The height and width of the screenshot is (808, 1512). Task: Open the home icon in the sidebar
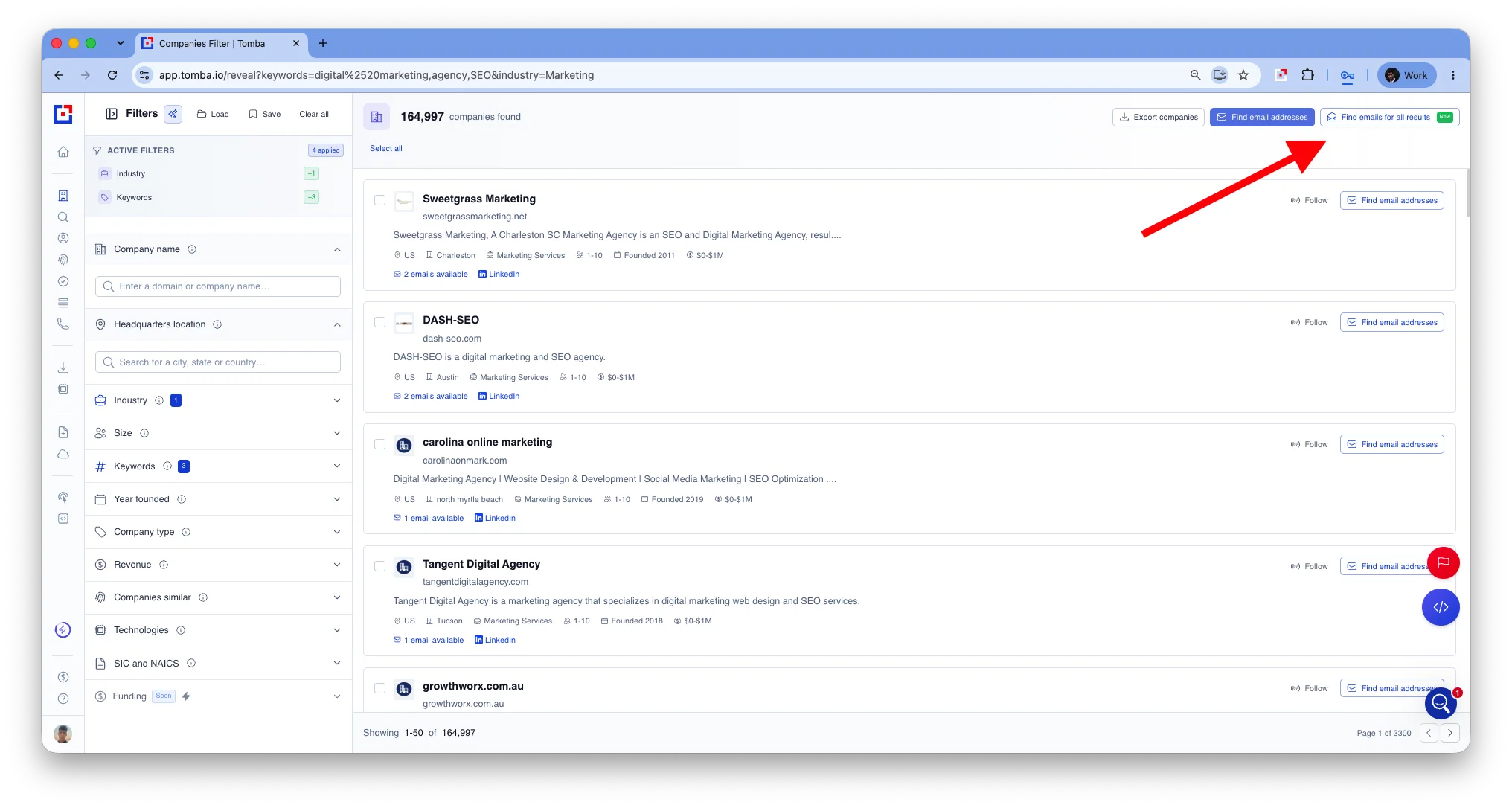pyautogui.click(x=63, y=152)
